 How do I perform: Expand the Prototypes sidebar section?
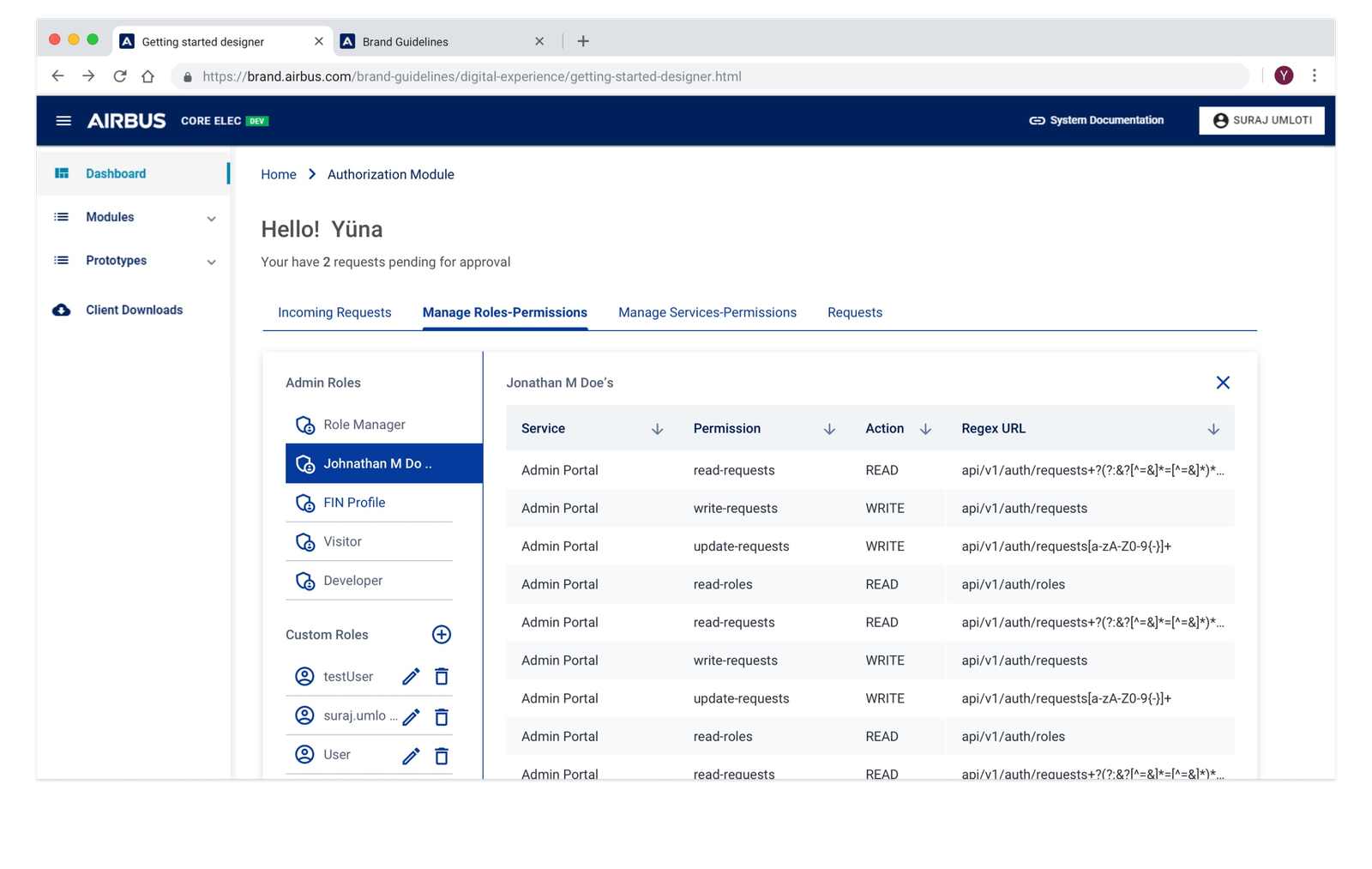pyautogui.click(x=211, y=262)
